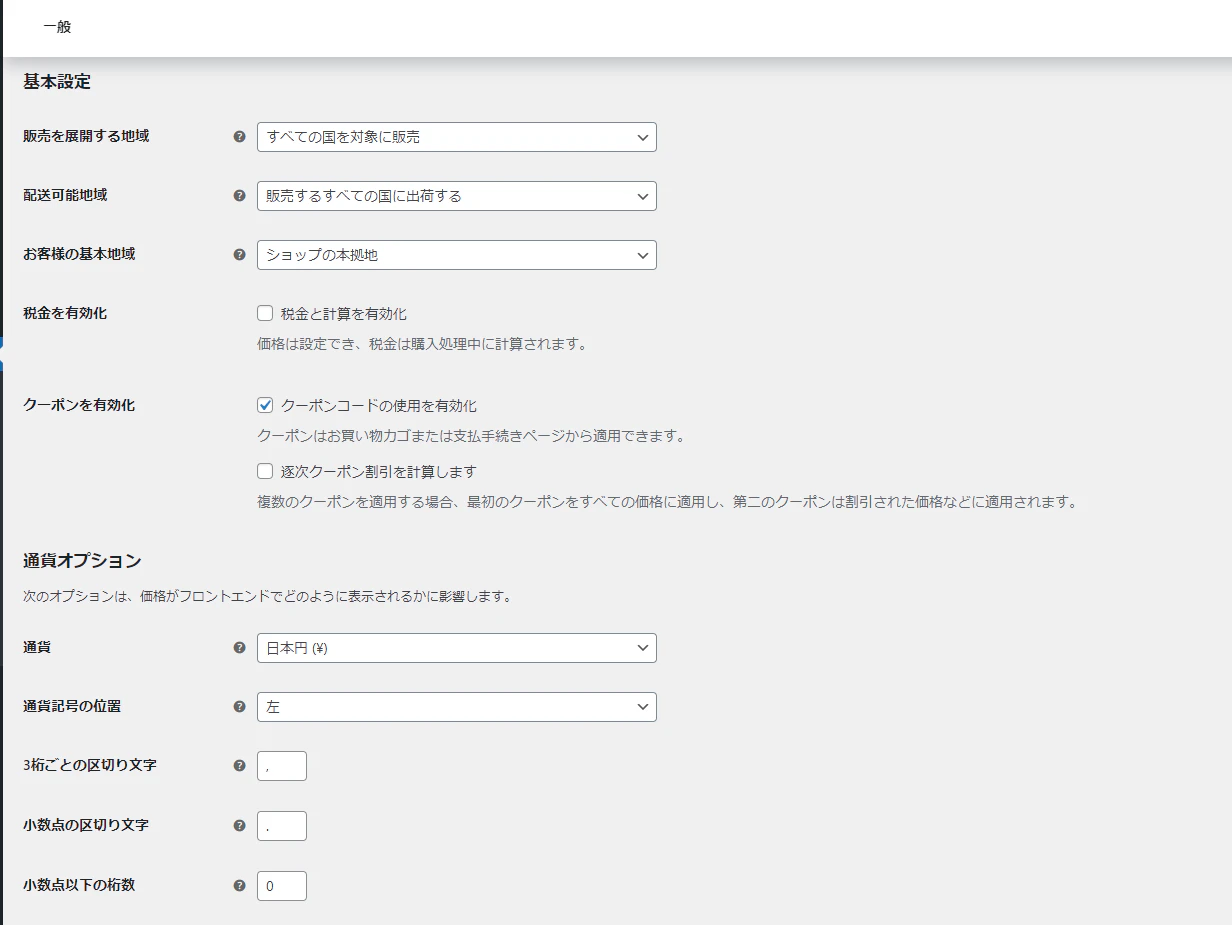
Task: Expand the お客様の基本地域 dropdown
Action: [457, 255]
